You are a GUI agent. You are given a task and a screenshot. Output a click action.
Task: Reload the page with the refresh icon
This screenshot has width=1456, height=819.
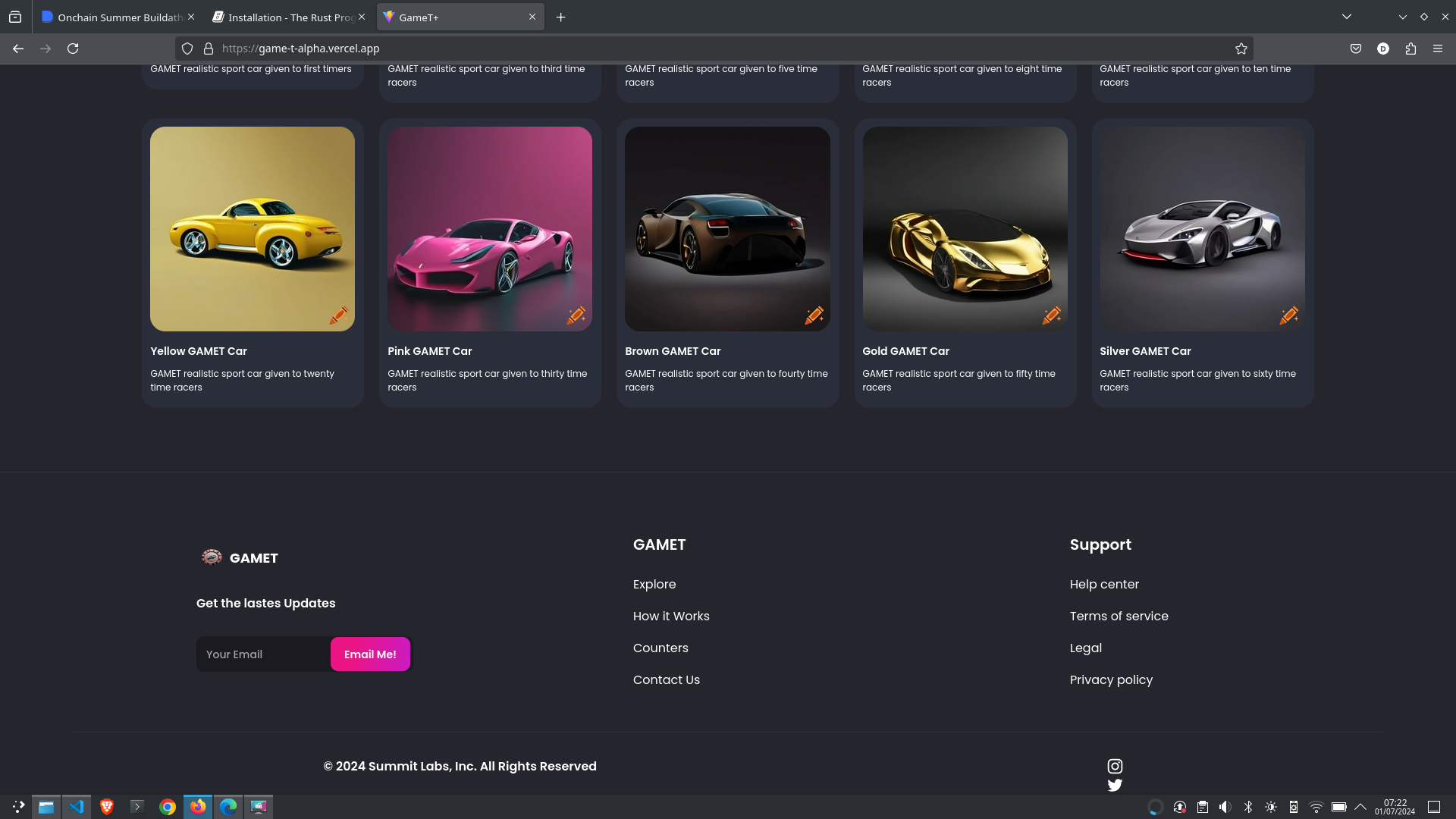click(73, 49)
